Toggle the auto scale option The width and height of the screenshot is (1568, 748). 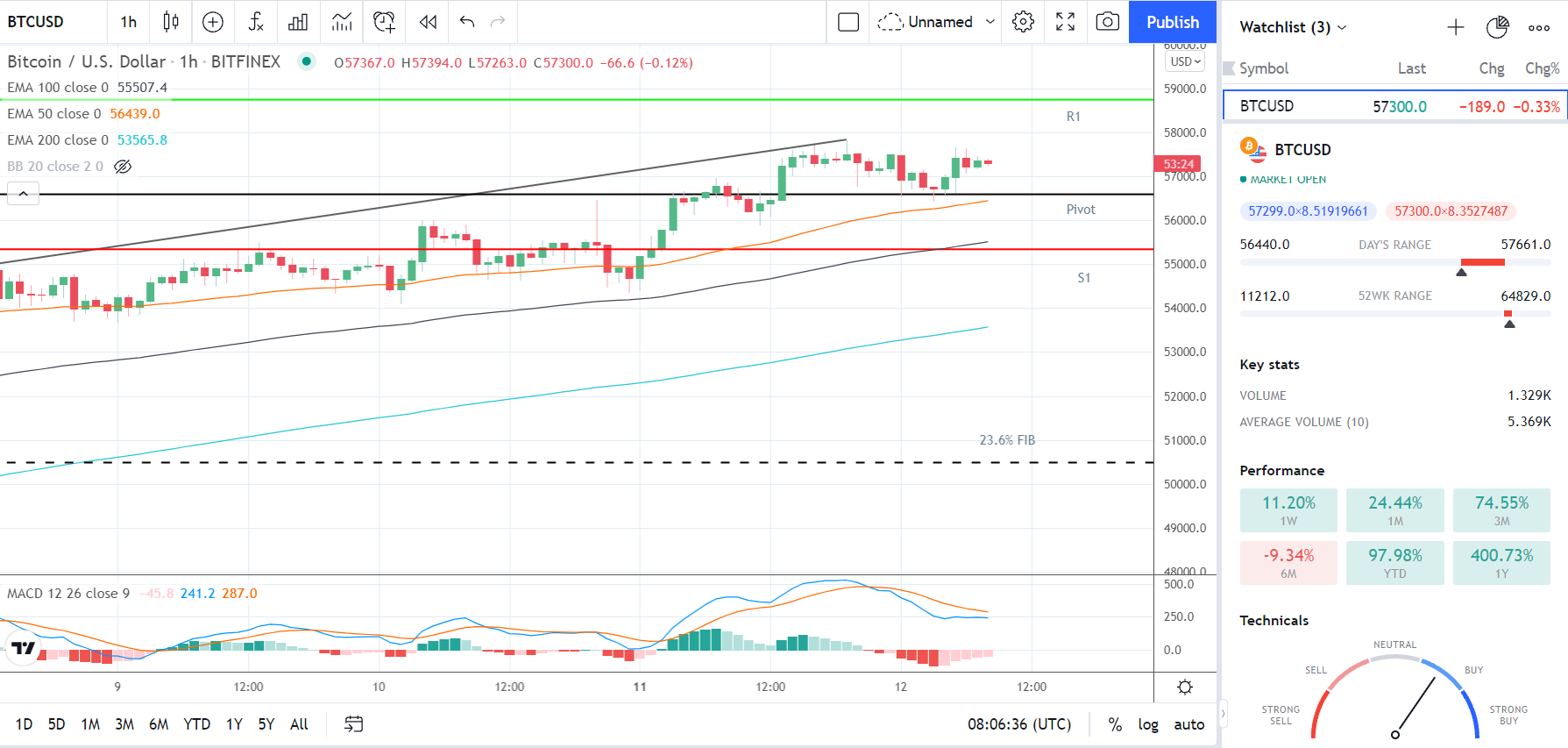(1189, 724)
